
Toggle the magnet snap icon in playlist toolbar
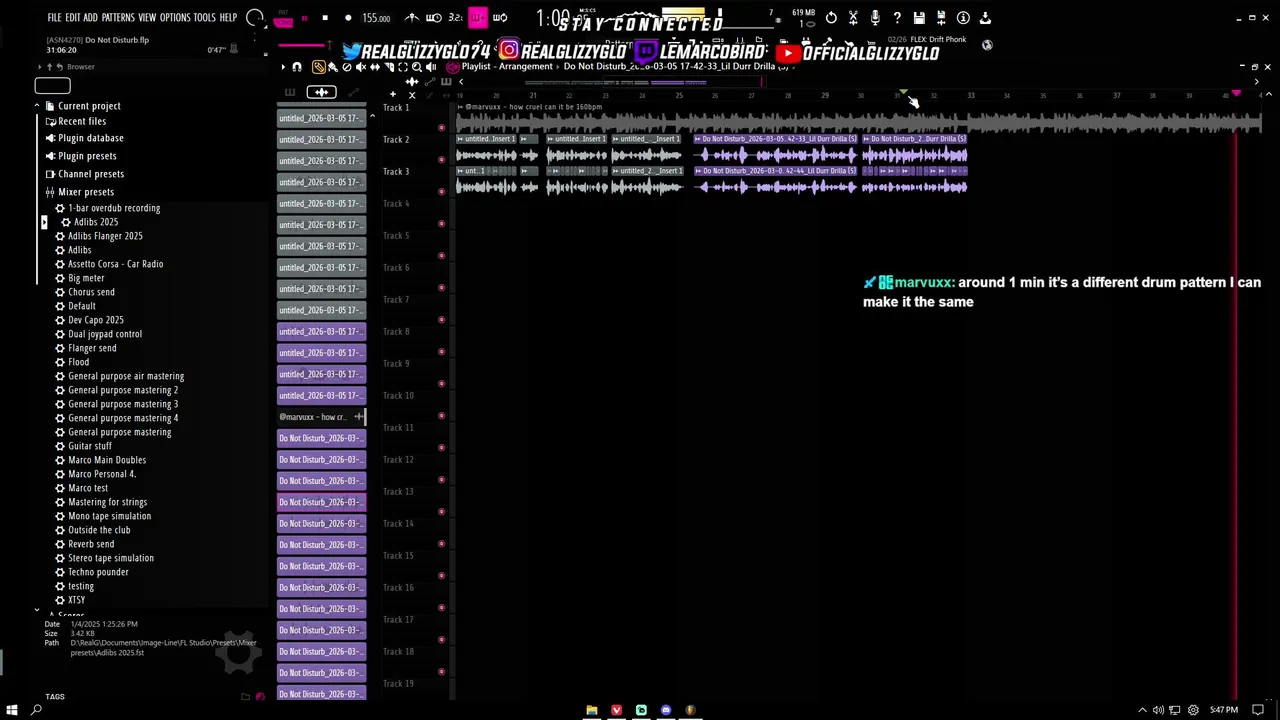coord(297,67)
